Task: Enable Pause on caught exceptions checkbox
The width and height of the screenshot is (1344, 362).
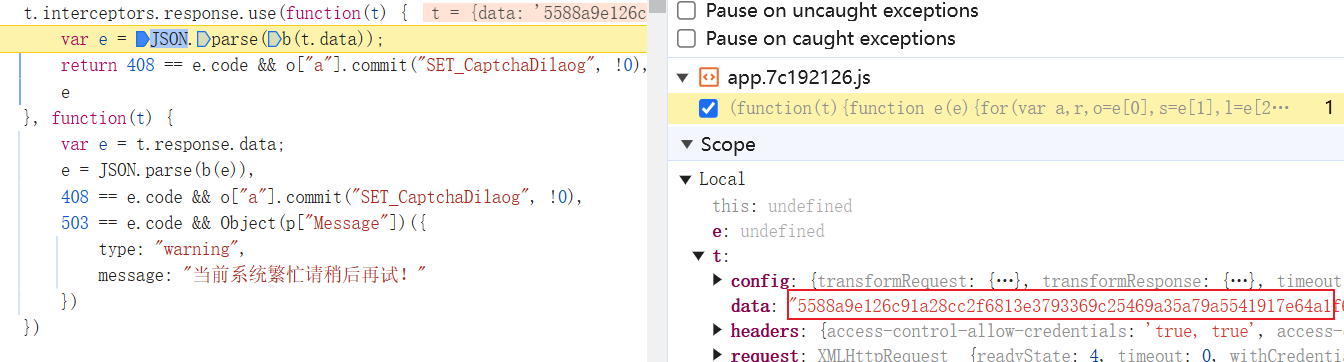Action: [686, 39]
